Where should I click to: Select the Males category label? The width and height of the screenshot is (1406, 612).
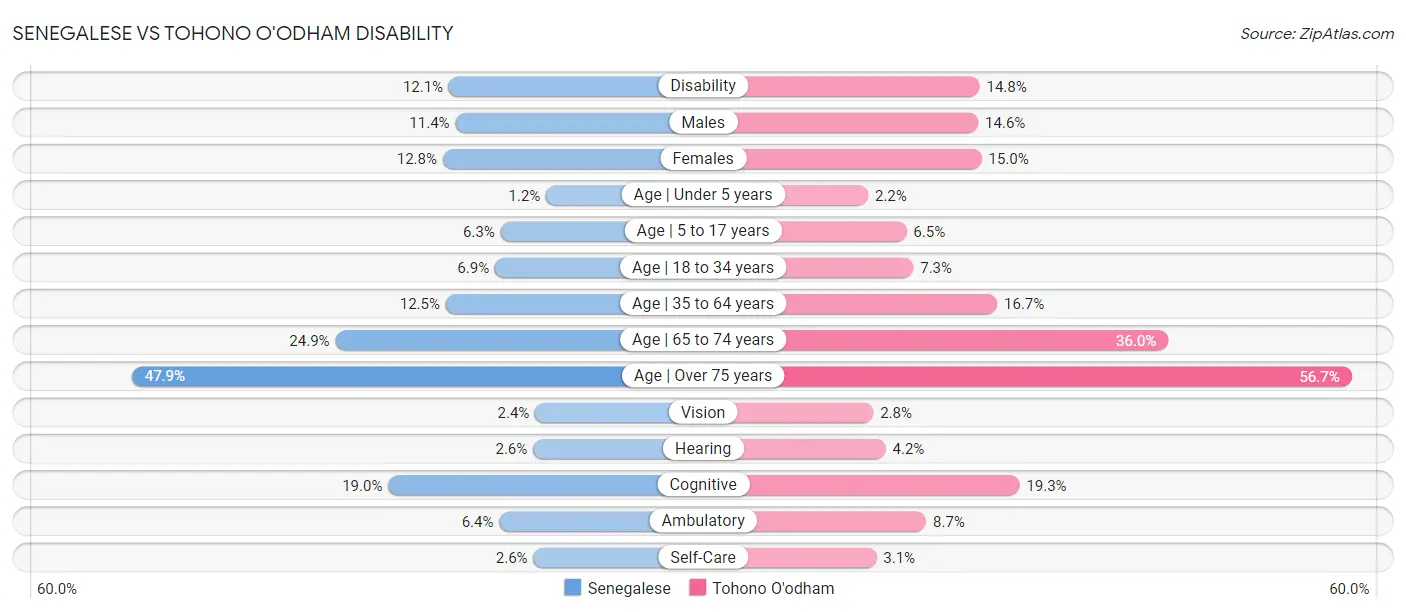[703, 122]
